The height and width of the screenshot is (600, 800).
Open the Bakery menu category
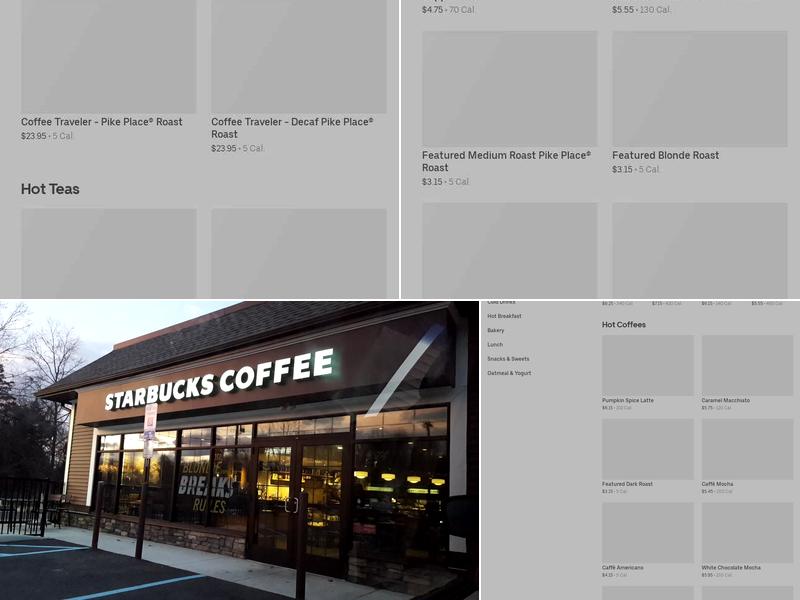coord(495,330)
